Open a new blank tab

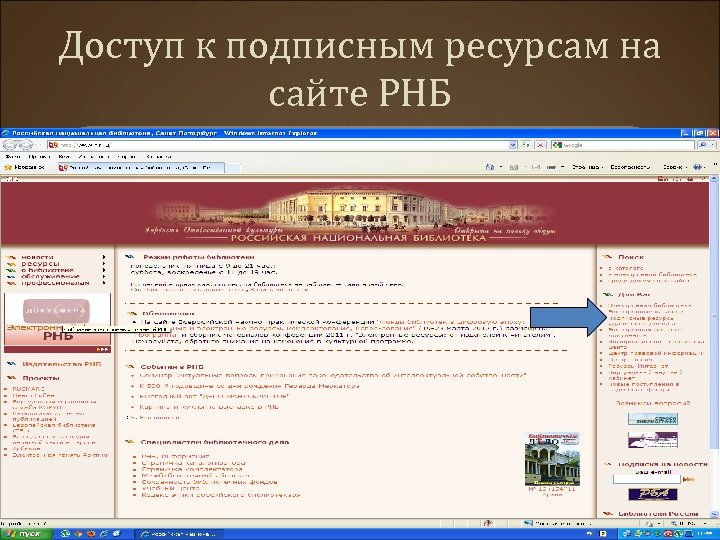pos(232,168)
